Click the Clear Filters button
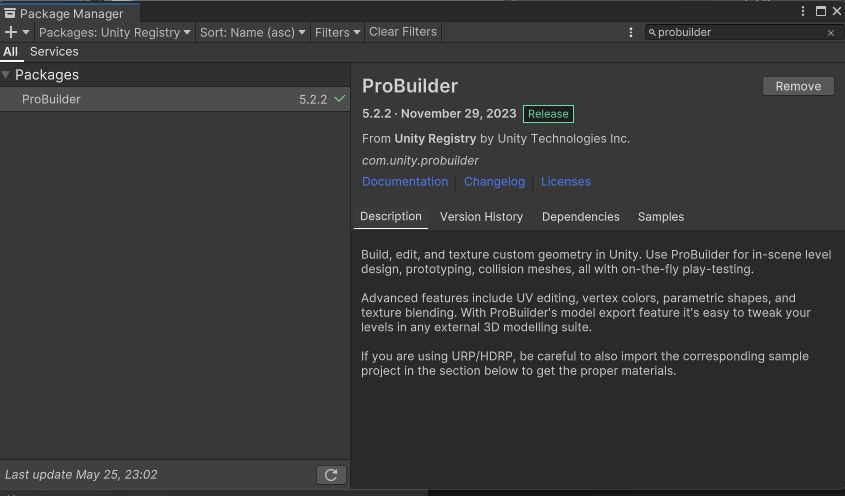Screen dimensions: 845x496 [403, 32]
